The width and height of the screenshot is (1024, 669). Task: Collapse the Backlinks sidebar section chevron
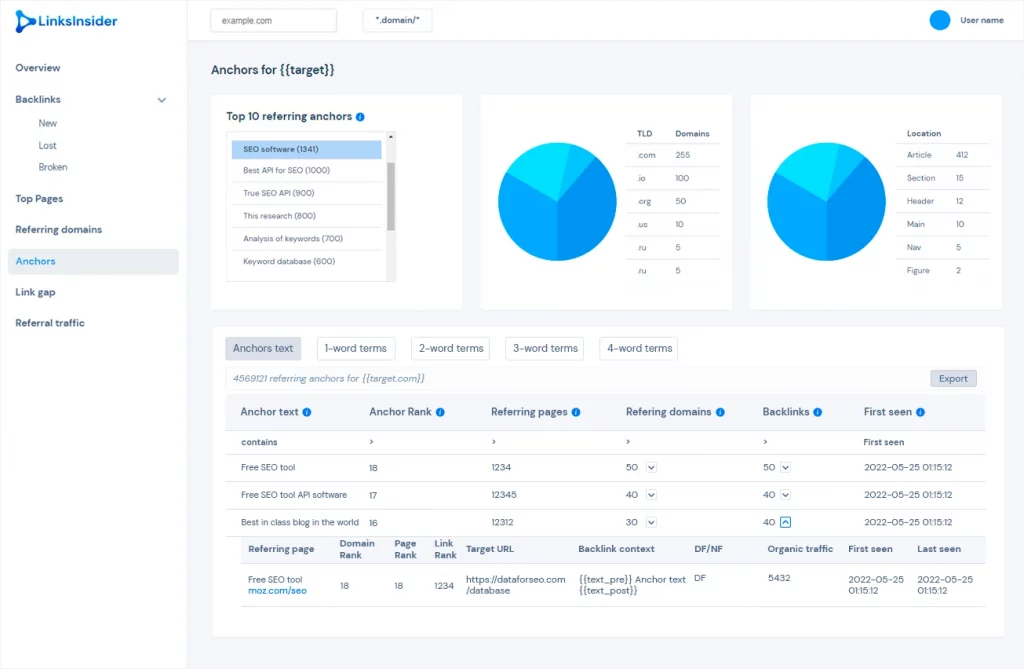(x=162, y=100)
